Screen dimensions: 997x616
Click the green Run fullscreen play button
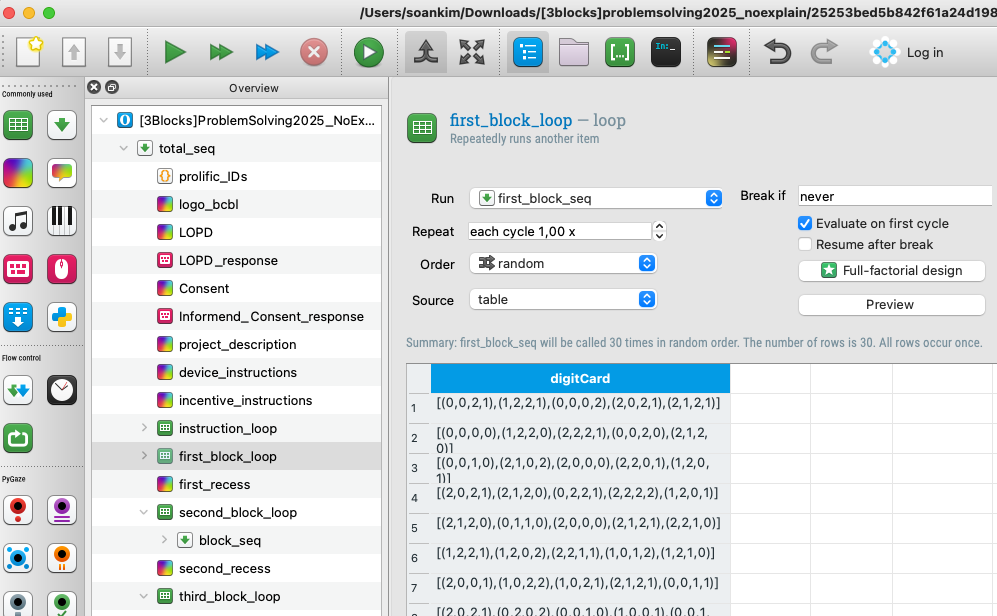coord(176,53)
